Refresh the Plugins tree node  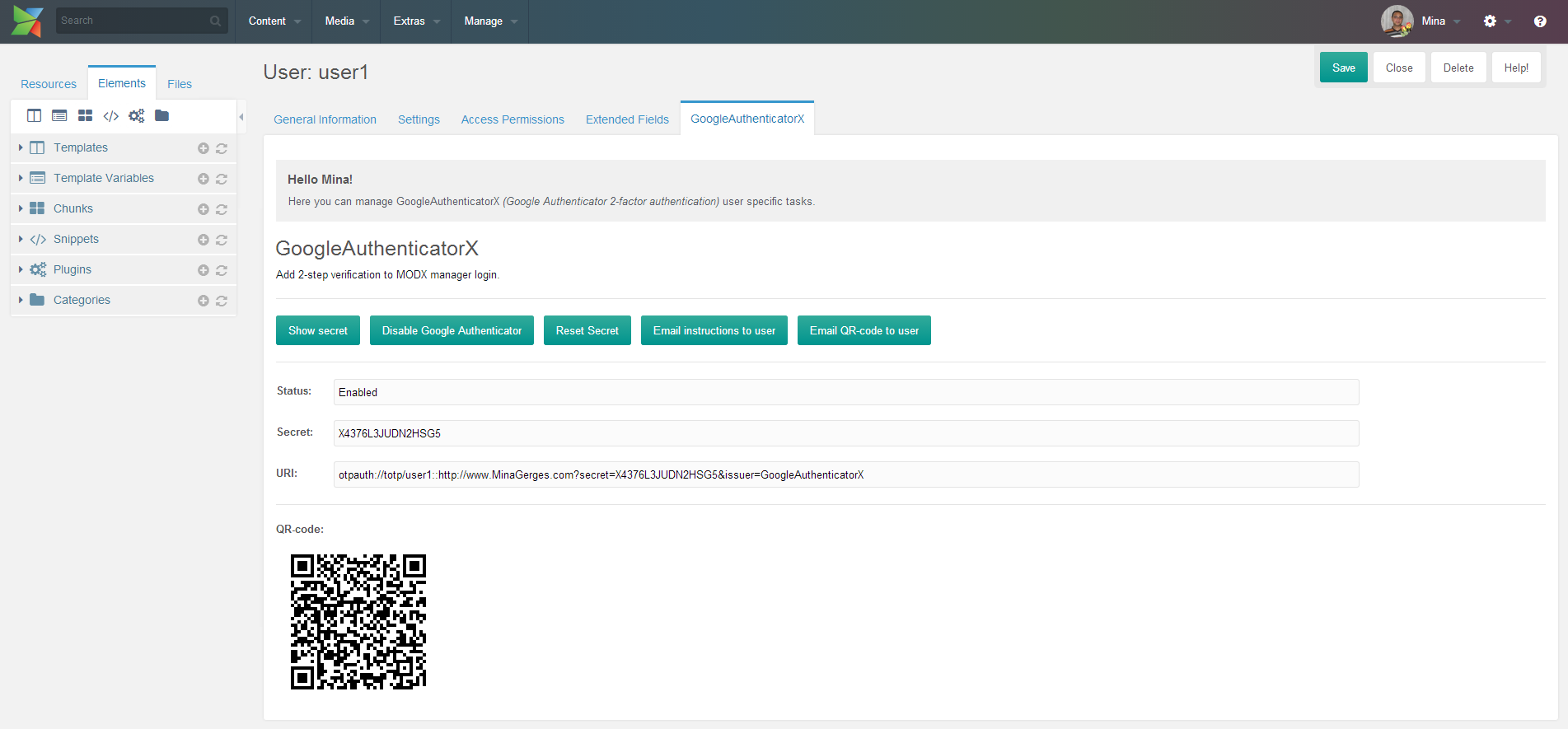coord(222,270)
